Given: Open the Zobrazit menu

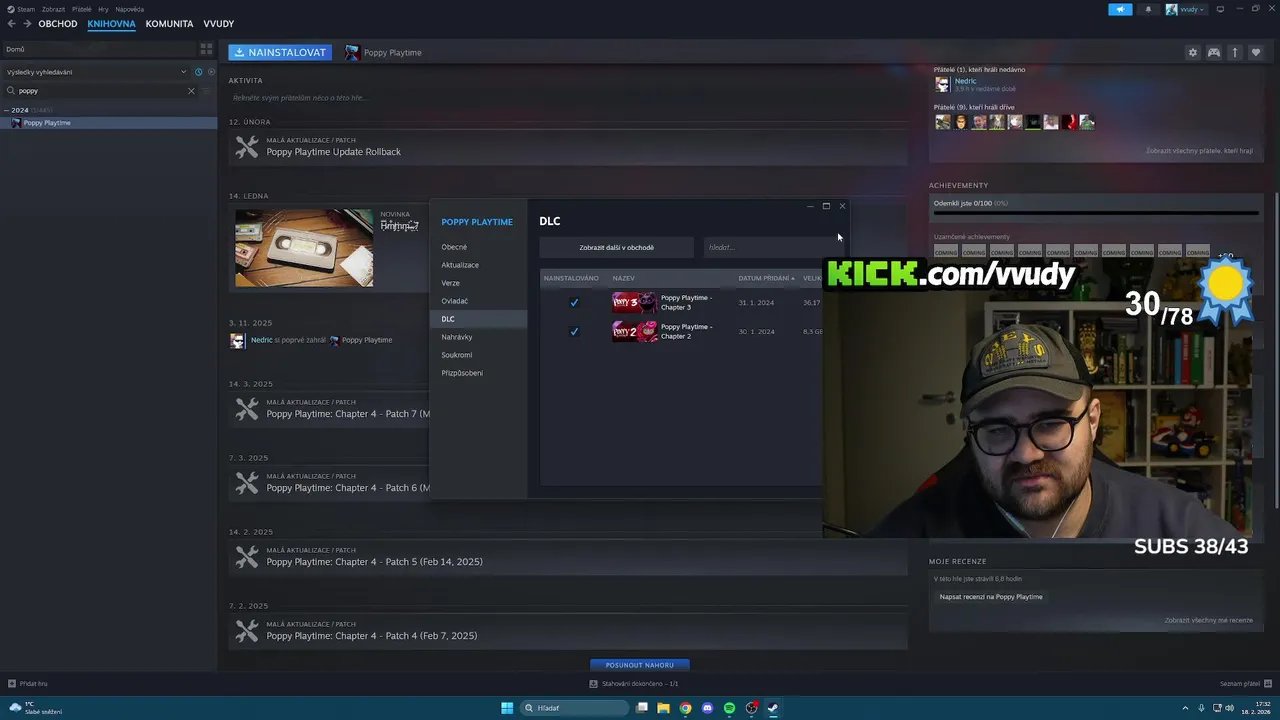Looking at the screenshot, I should [53, 9].
